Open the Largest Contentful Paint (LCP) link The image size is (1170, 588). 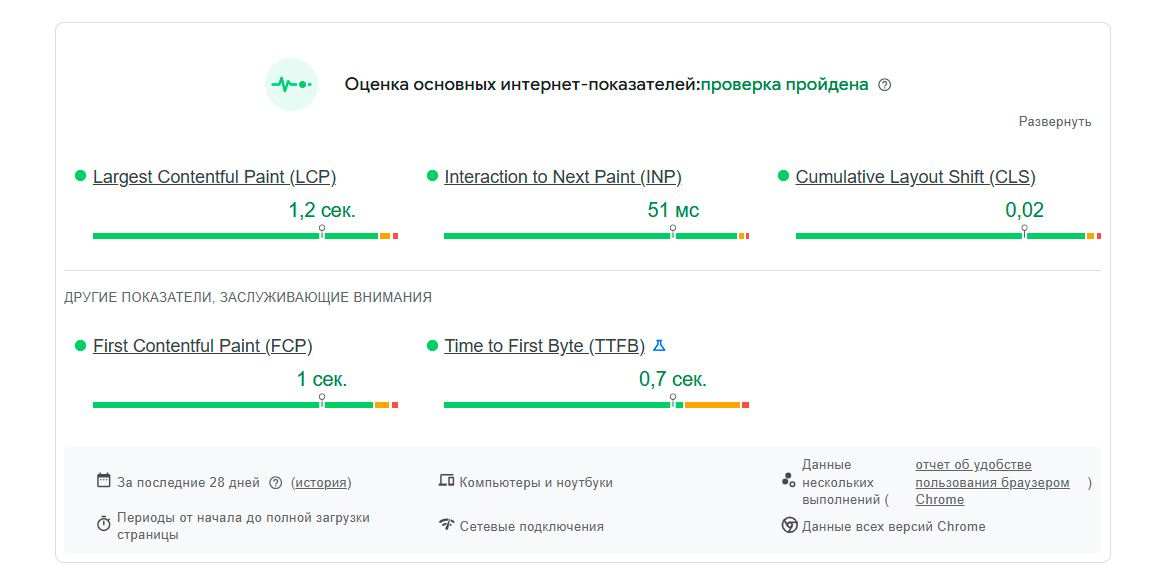click(x=214, y=177)
